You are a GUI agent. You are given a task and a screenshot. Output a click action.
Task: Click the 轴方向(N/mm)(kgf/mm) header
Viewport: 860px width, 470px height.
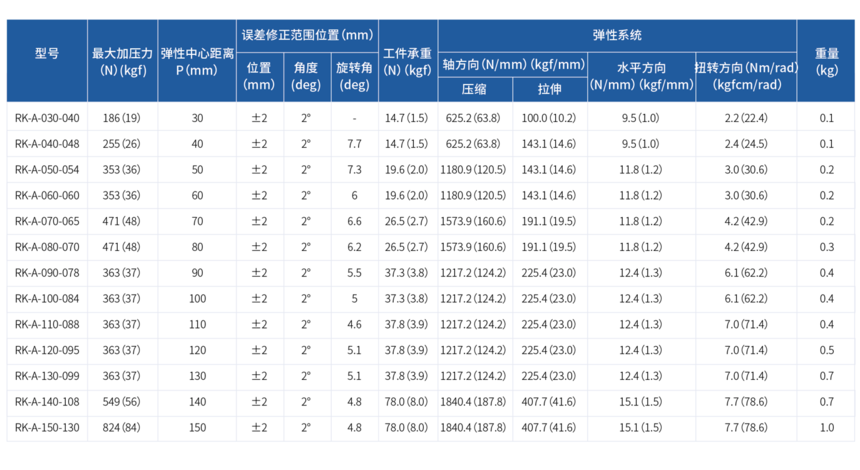(513, 65)
